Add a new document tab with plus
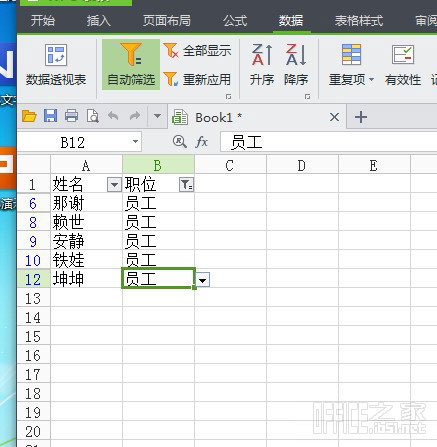 tap(361, 117)
